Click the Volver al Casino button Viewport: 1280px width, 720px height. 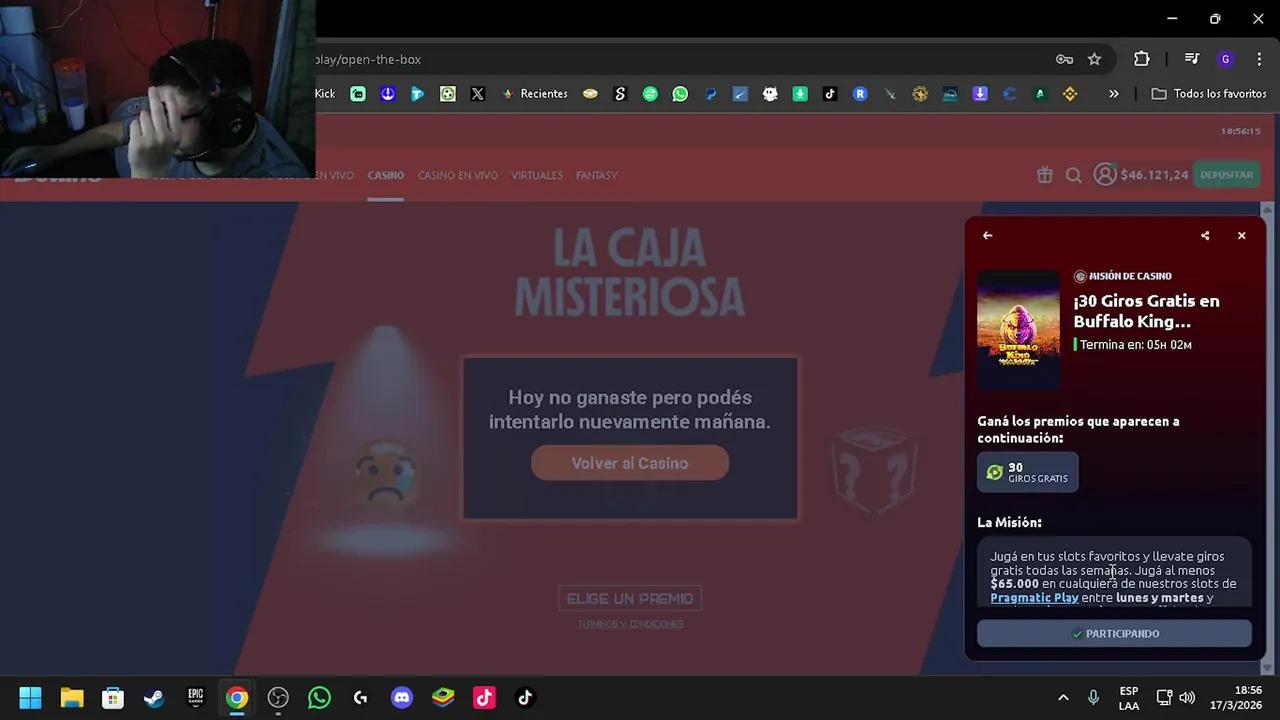tap(629, 463)
